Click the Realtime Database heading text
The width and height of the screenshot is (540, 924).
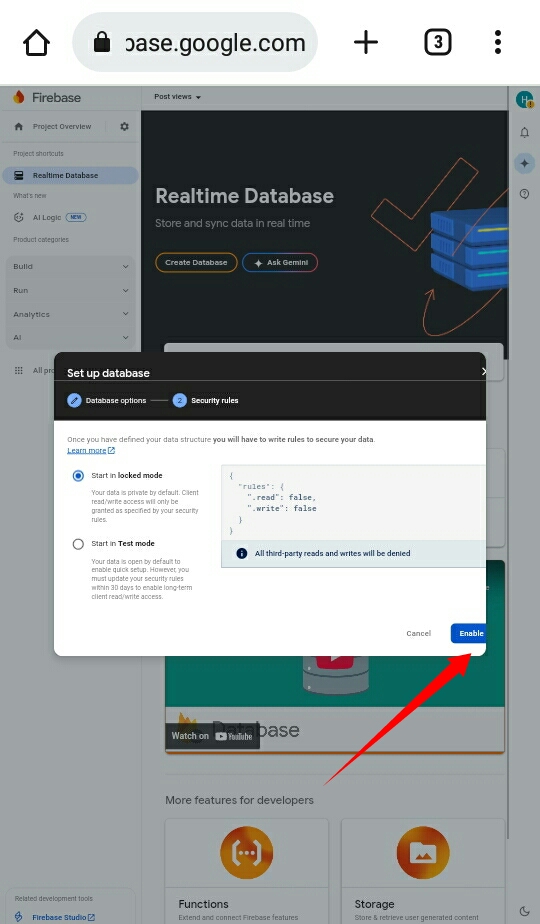click(245, 196)
